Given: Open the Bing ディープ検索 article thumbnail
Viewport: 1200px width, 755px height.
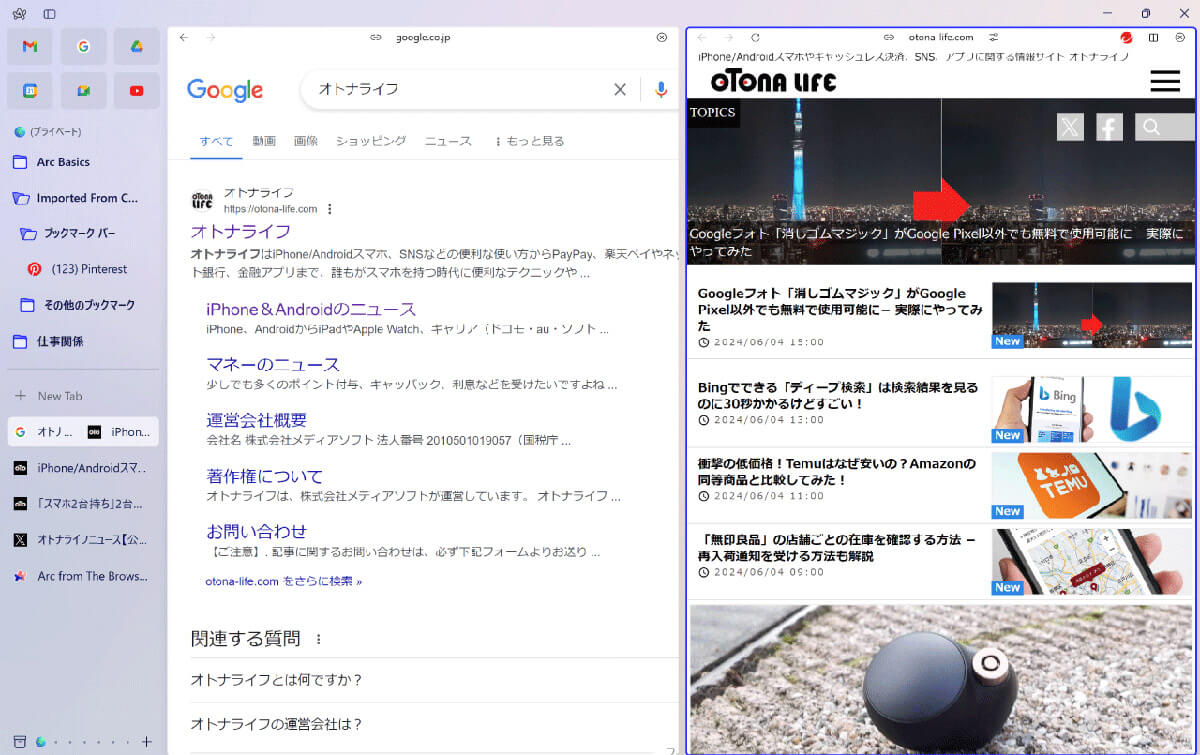Looking at the screenshot, I should click(x=1092, y=409).
